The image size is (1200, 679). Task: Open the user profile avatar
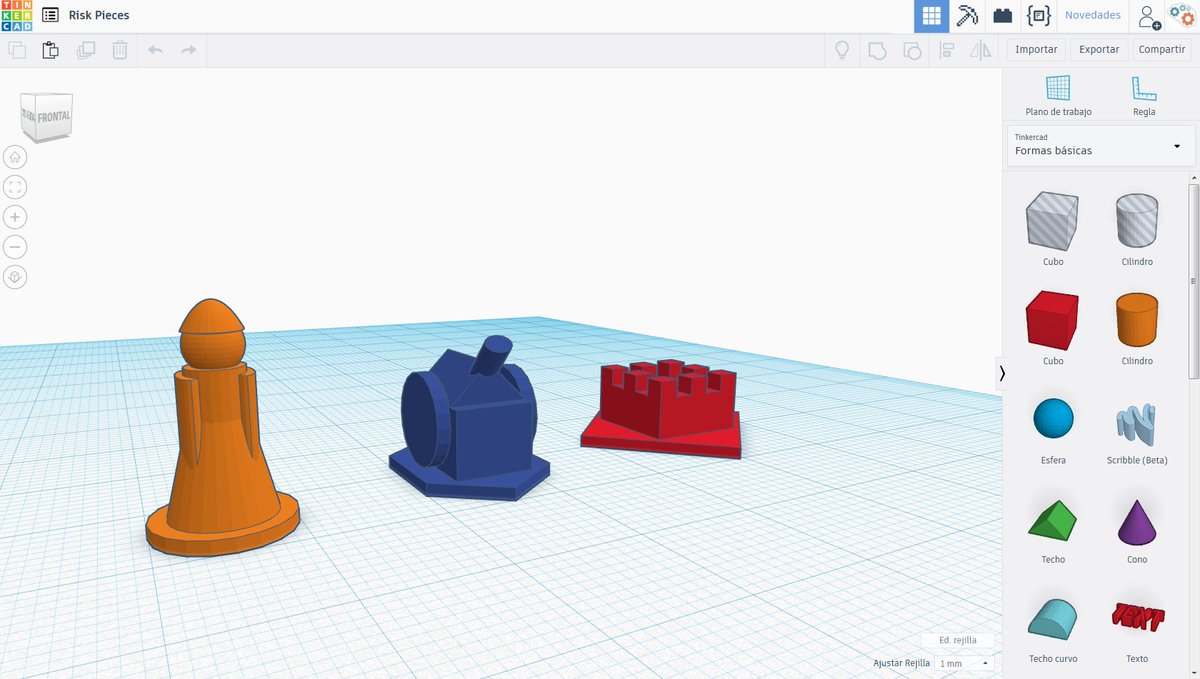pyautogui.click(x=1181, y=16)
